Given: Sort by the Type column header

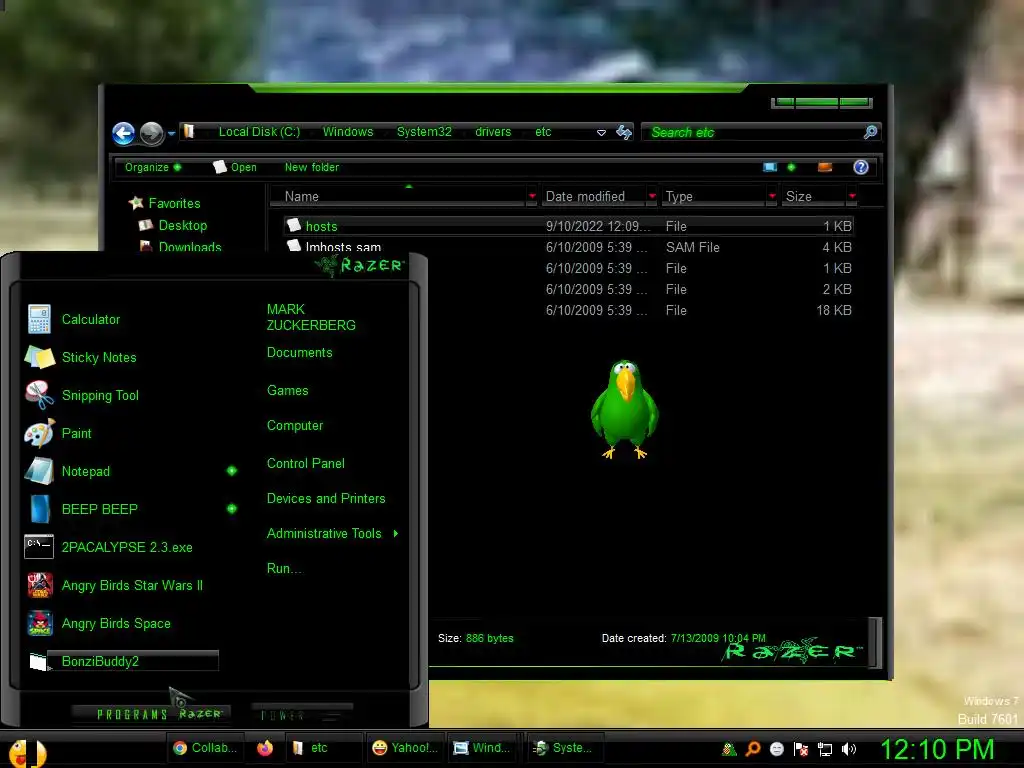Looking at the screenshot, I should pos(714,196).
